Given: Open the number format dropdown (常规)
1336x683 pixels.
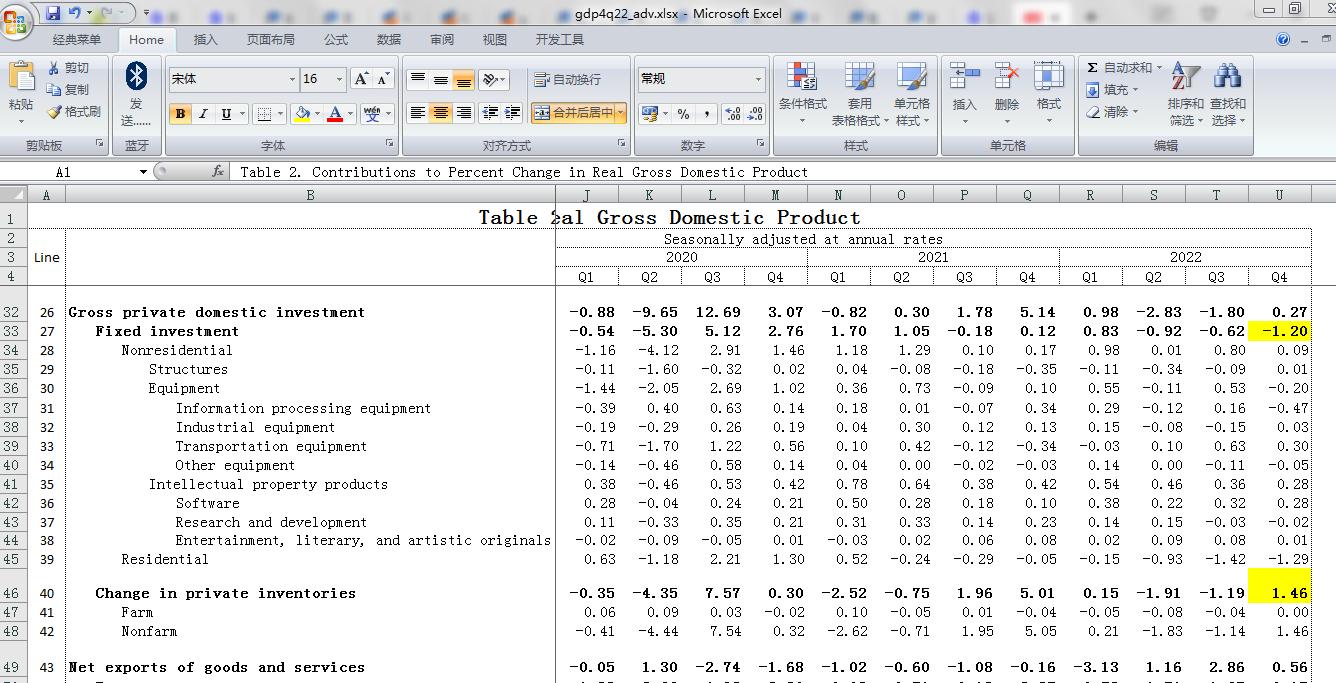Looking at the screenshot, I should coord(758,80).
